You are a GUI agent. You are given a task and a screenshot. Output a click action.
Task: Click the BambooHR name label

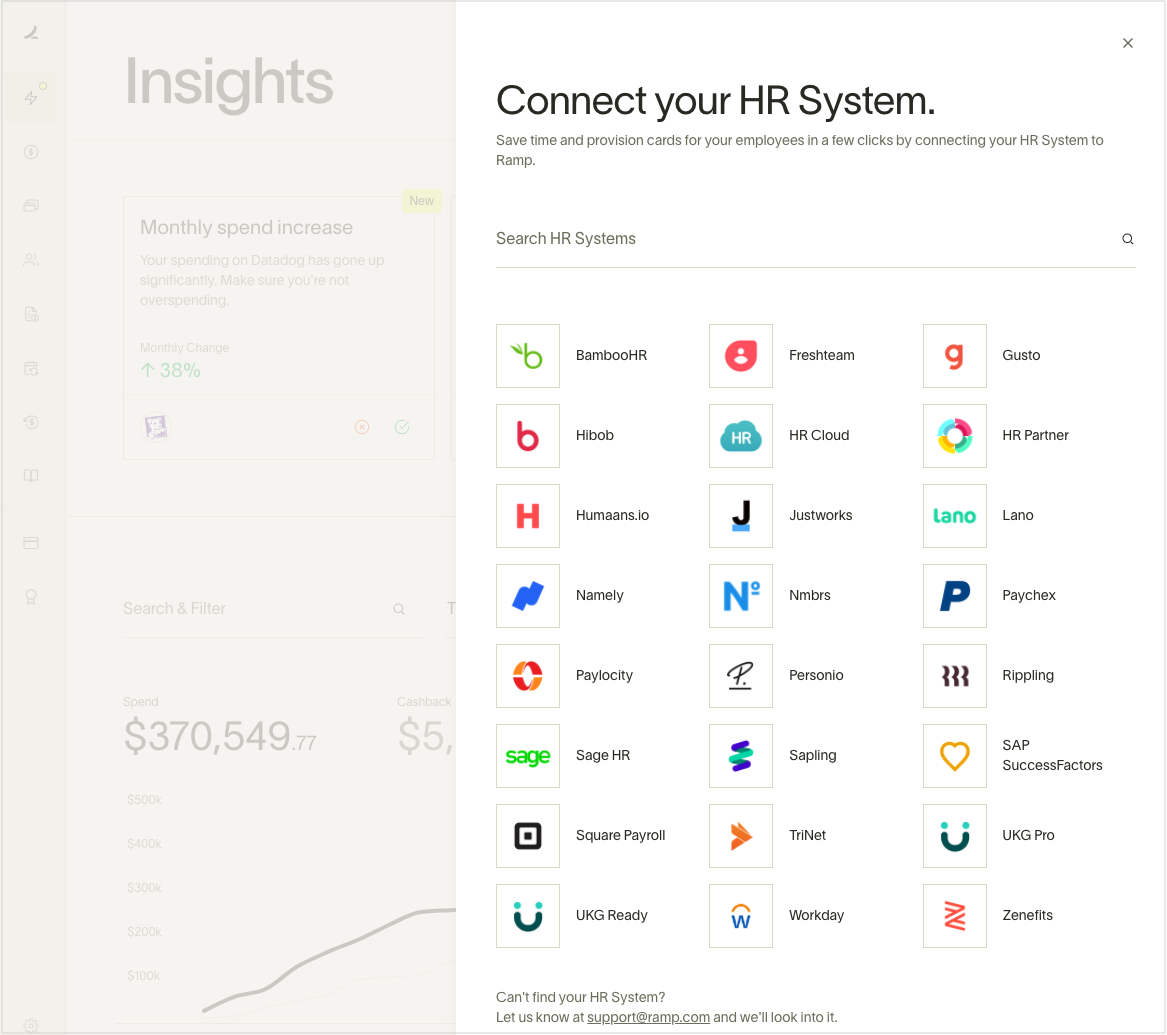click(x=611, y=356)
